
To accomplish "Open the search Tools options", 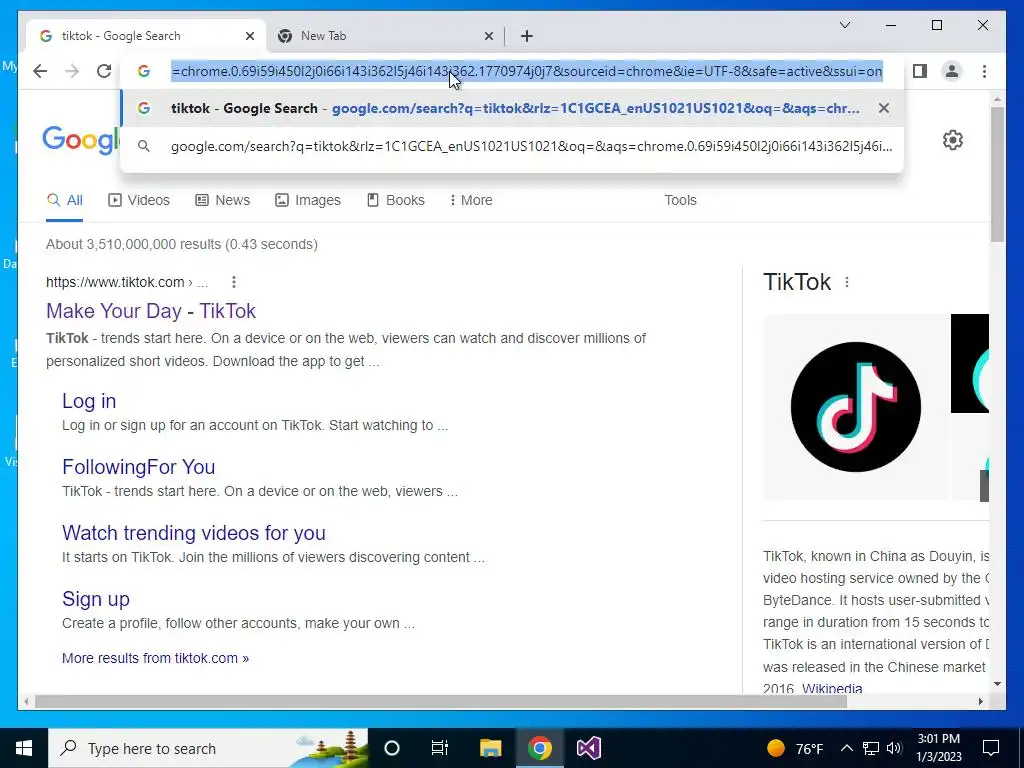I will pos(680,200).
